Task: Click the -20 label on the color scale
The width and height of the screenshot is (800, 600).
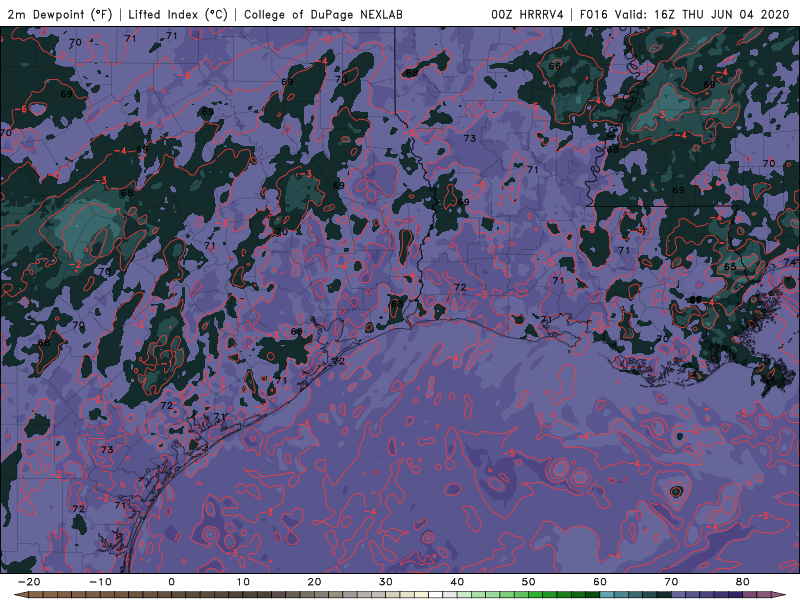Action: point(29,582)
